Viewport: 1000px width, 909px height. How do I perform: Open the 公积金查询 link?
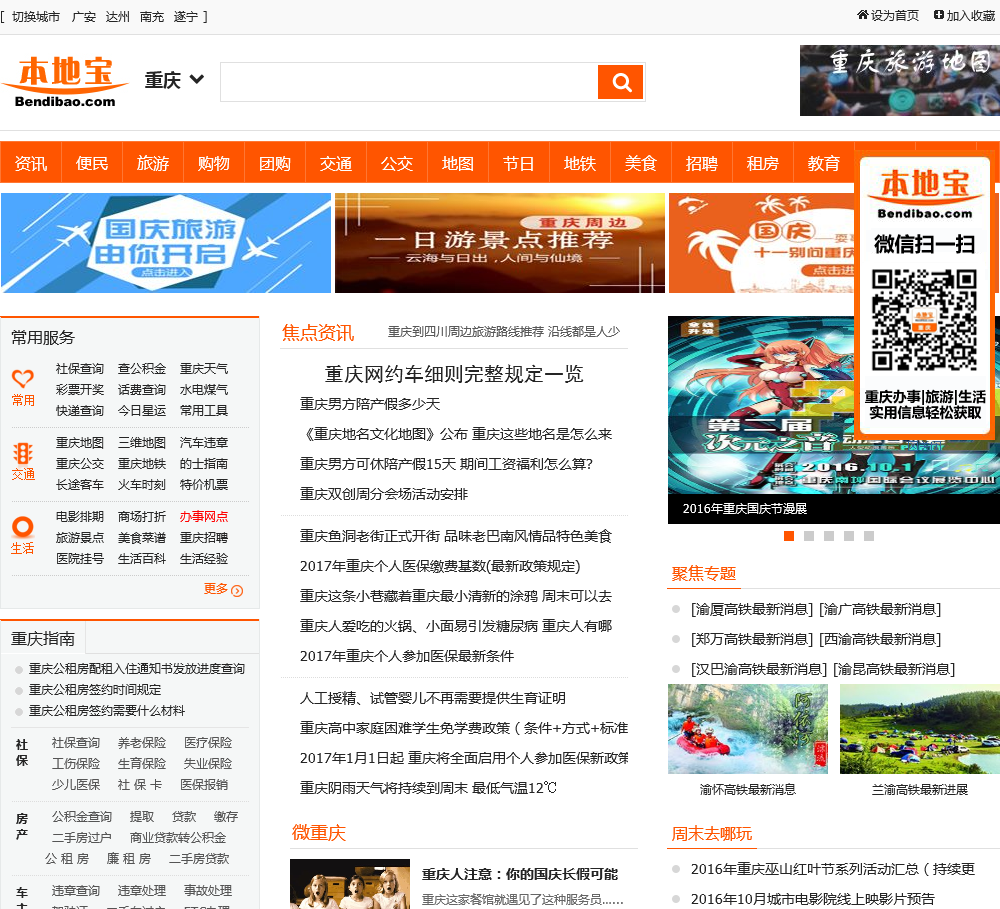click(82, 817)
